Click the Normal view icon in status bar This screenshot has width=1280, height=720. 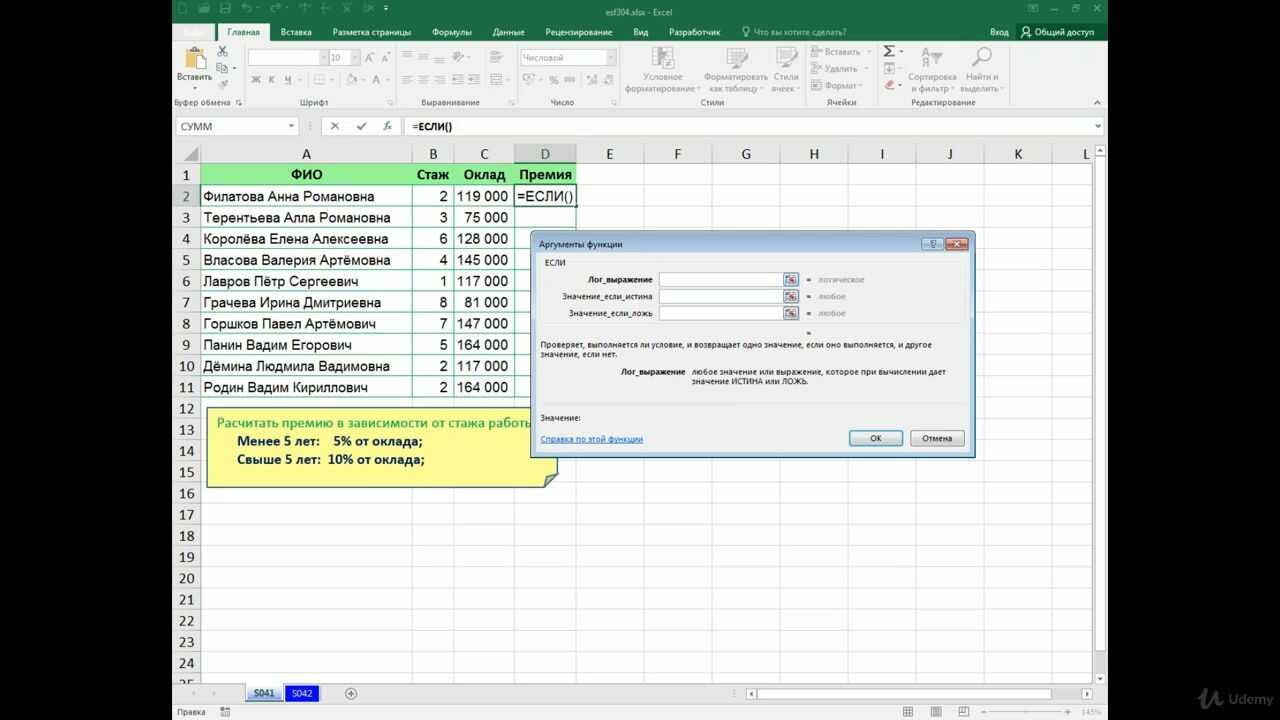pos(908,712)
